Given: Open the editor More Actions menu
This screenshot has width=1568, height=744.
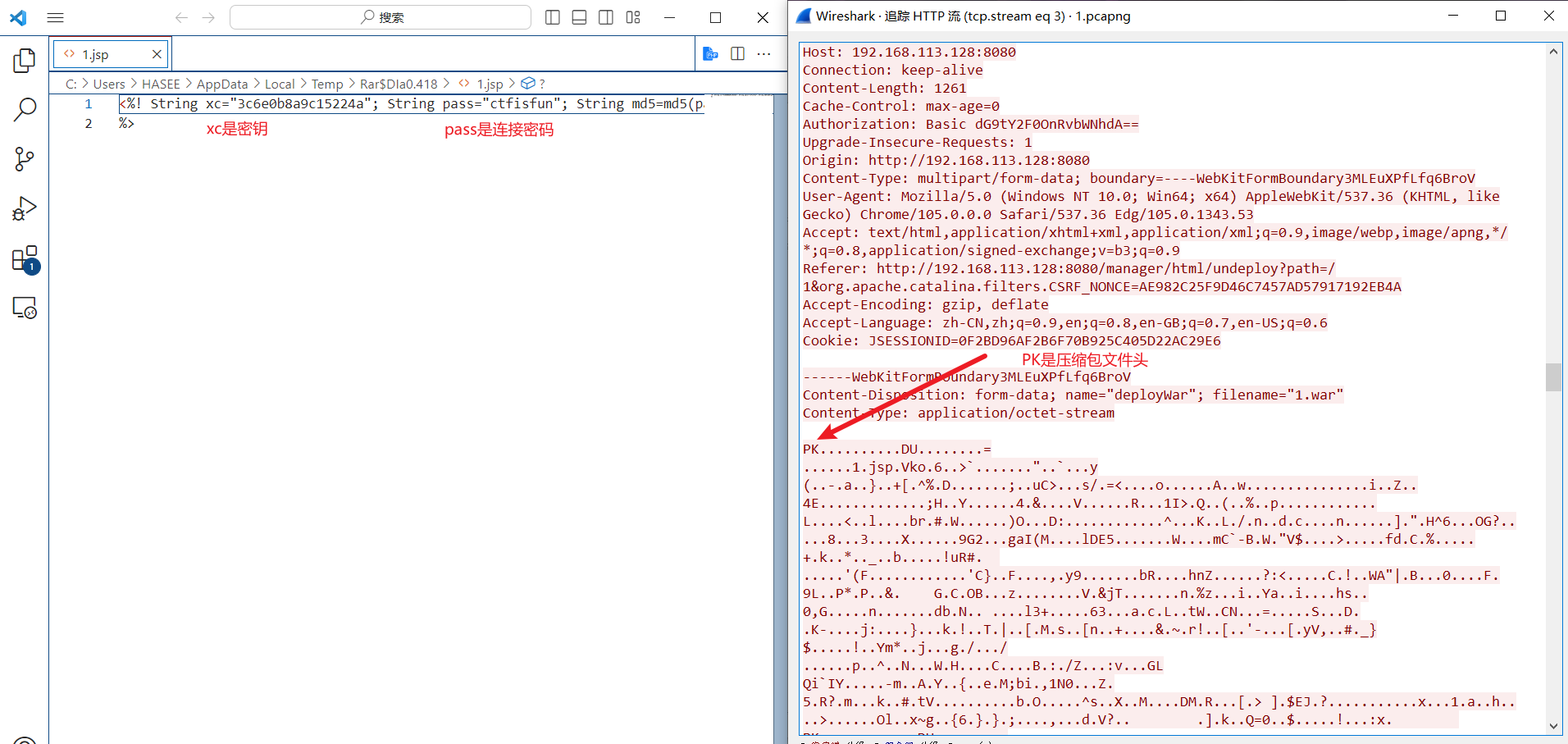Looking at the screenshot, I should coord(764,53).
